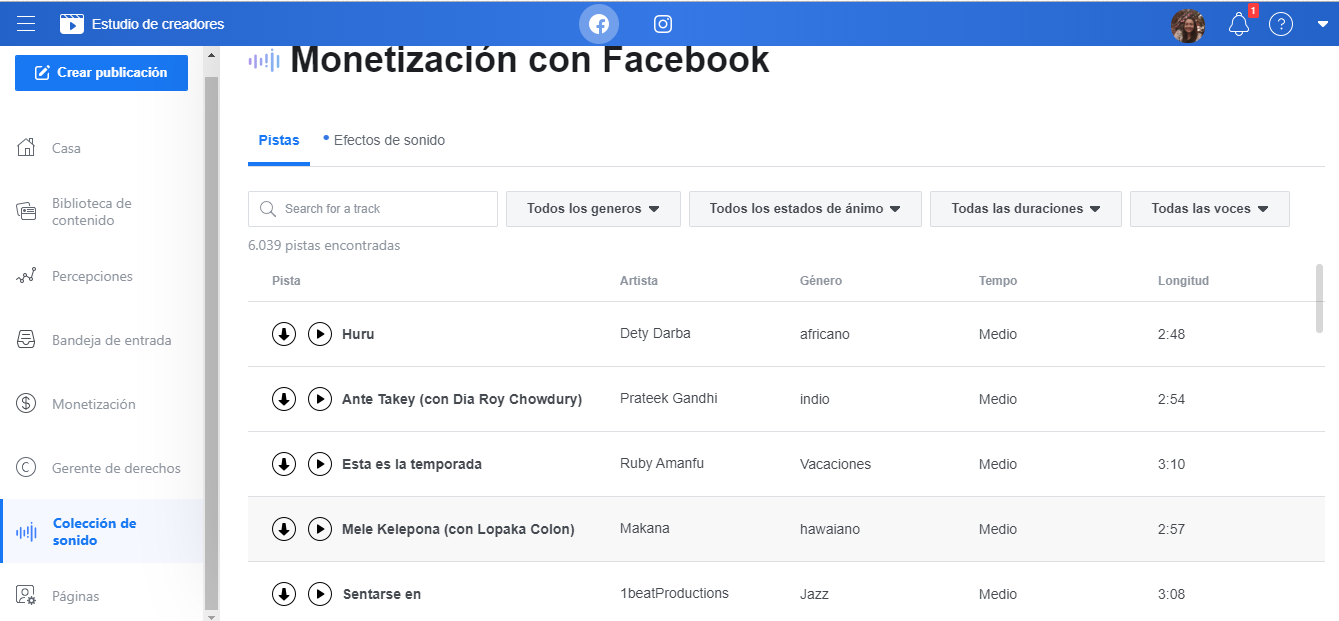The height and width of the screenshot is (621, 1339).
Task: Switch to Instagram platform icon
Action: coord(663,24)
